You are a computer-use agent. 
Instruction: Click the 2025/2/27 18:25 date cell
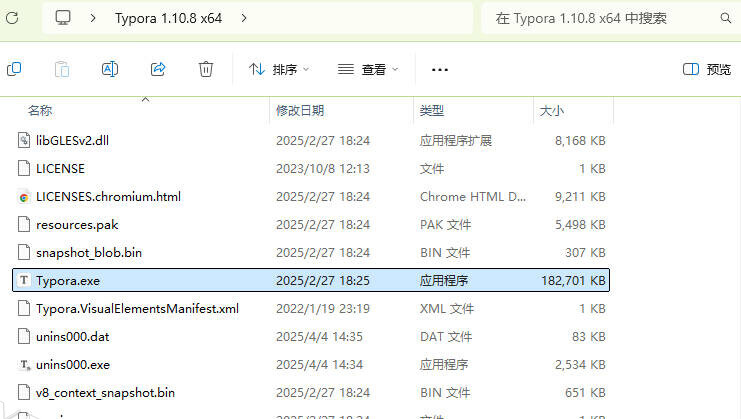[x=323, y=281]
